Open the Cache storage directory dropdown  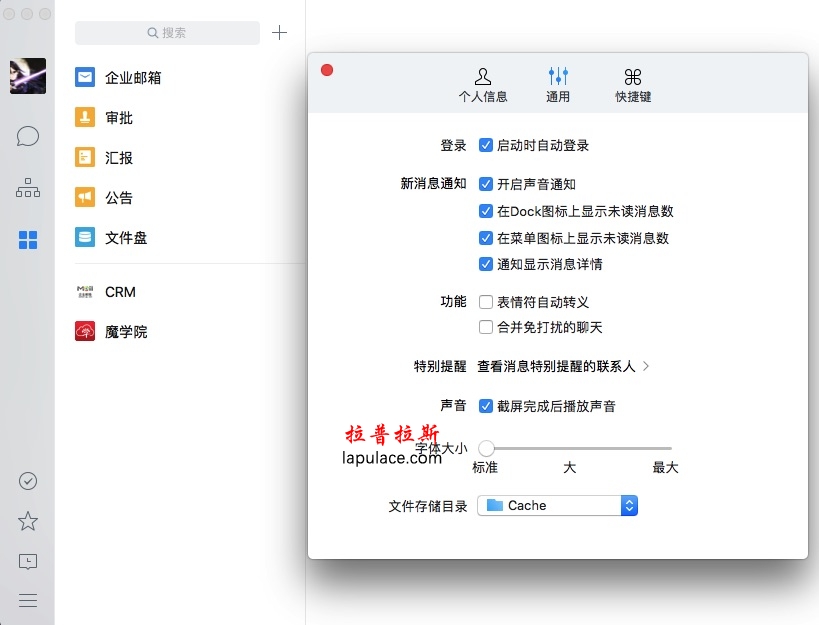557,506
